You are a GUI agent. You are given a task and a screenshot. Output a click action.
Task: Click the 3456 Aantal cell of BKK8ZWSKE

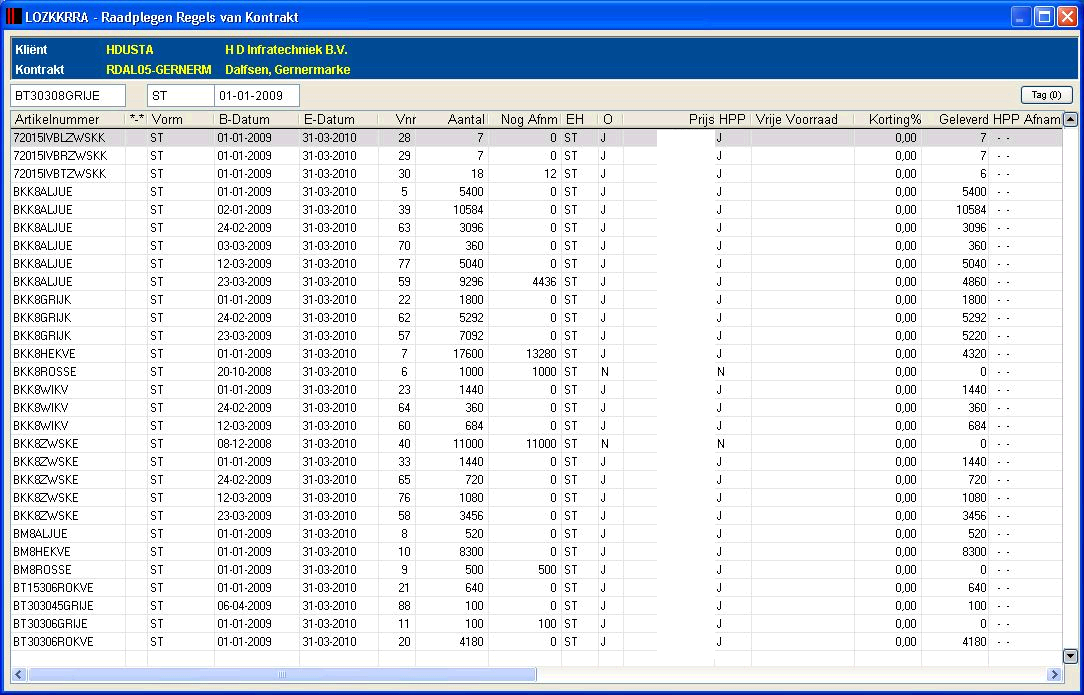(452, 515)
